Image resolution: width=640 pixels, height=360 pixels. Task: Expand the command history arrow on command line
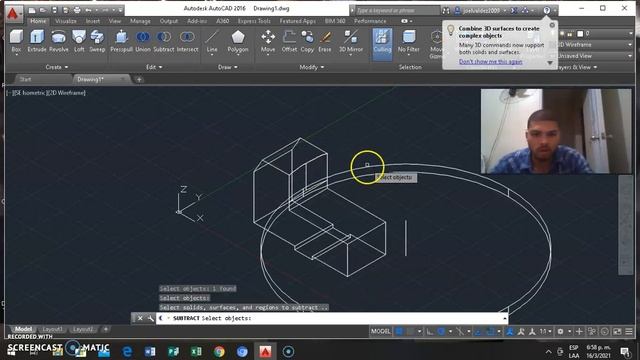click(505, 318)
